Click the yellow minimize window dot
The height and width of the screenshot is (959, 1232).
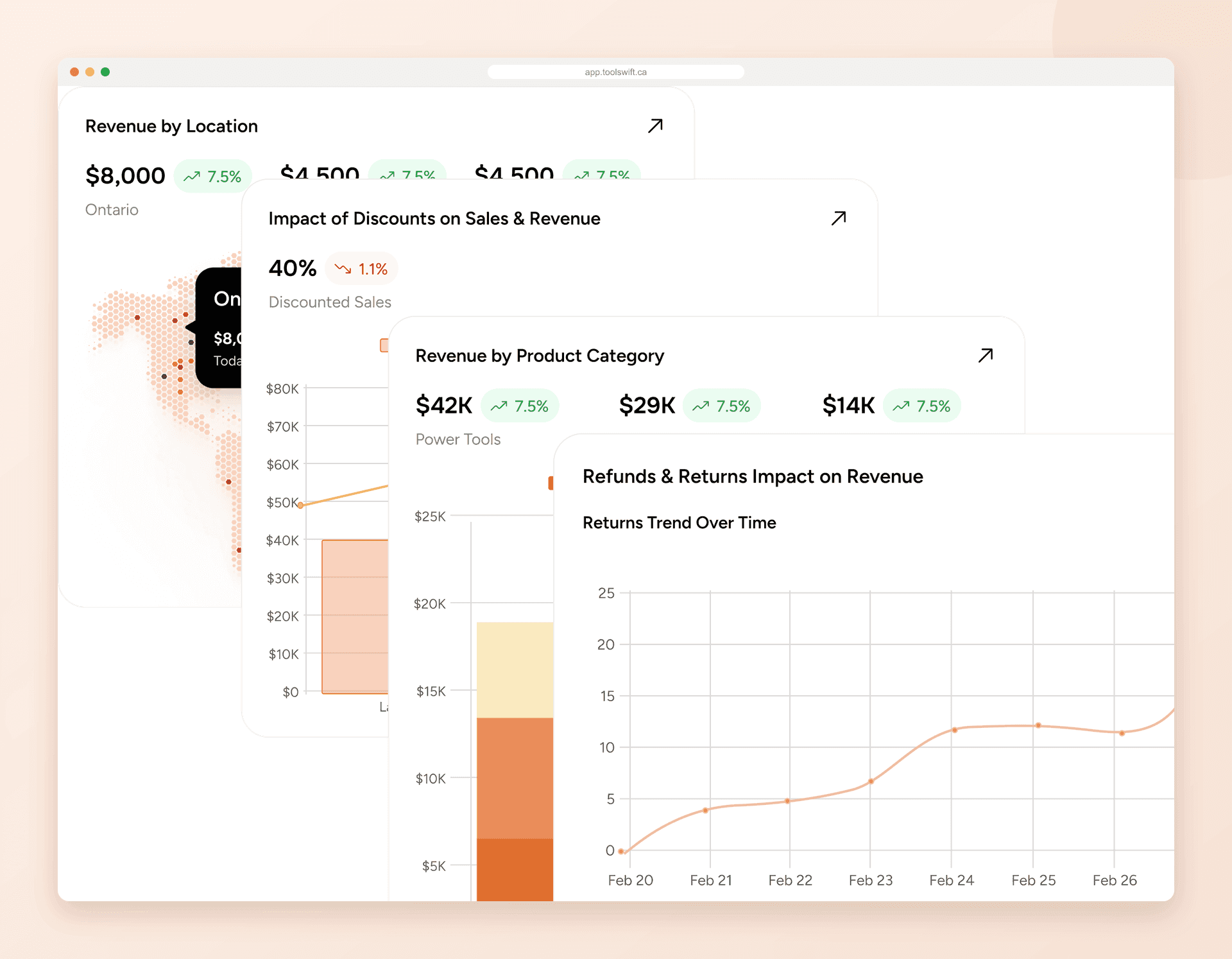90,72
